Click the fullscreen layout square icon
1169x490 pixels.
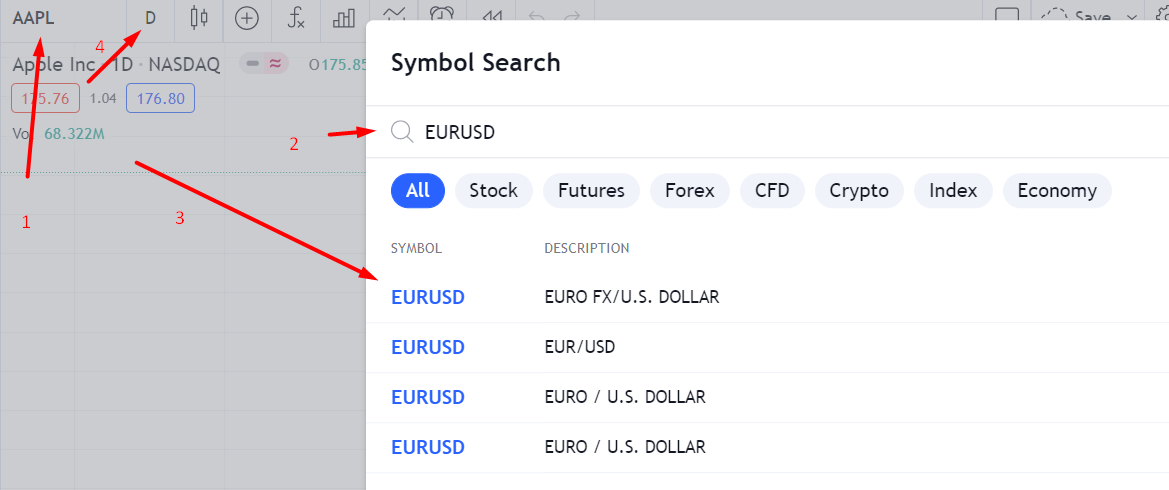coord(1007,16)
